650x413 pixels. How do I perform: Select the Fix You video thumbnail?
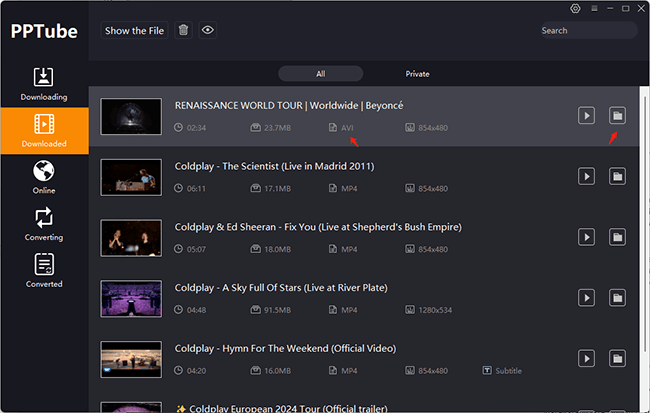coord(131,238)
